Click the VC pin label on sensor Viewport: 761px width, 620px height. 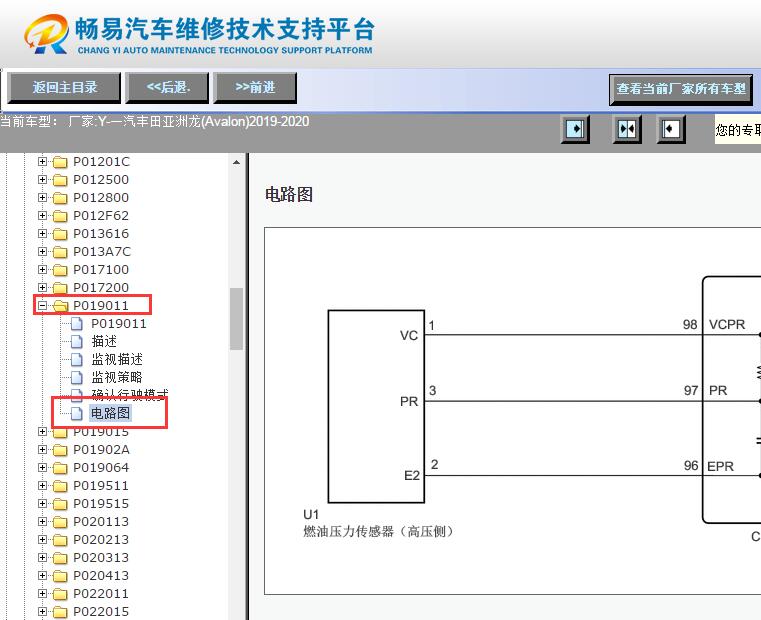coord(409,335)
